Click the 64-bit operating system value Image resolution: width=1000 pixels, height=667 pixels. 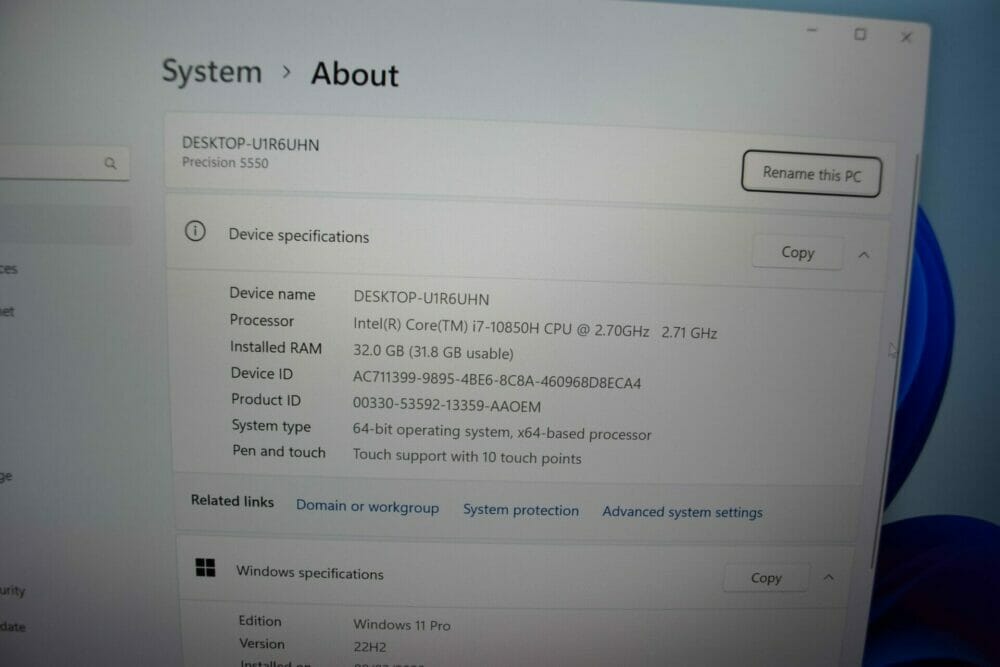coord(502,432)
